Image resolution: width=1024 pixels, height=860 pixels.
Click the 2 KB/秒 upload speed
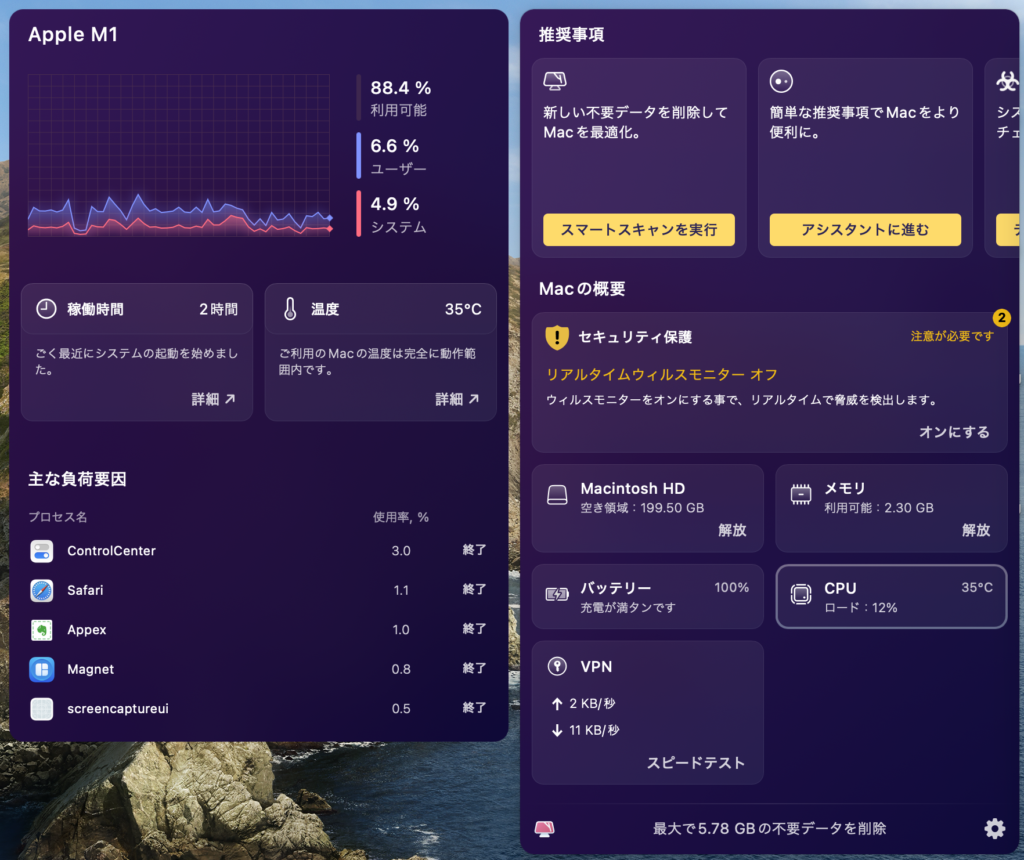pos(592,704)
